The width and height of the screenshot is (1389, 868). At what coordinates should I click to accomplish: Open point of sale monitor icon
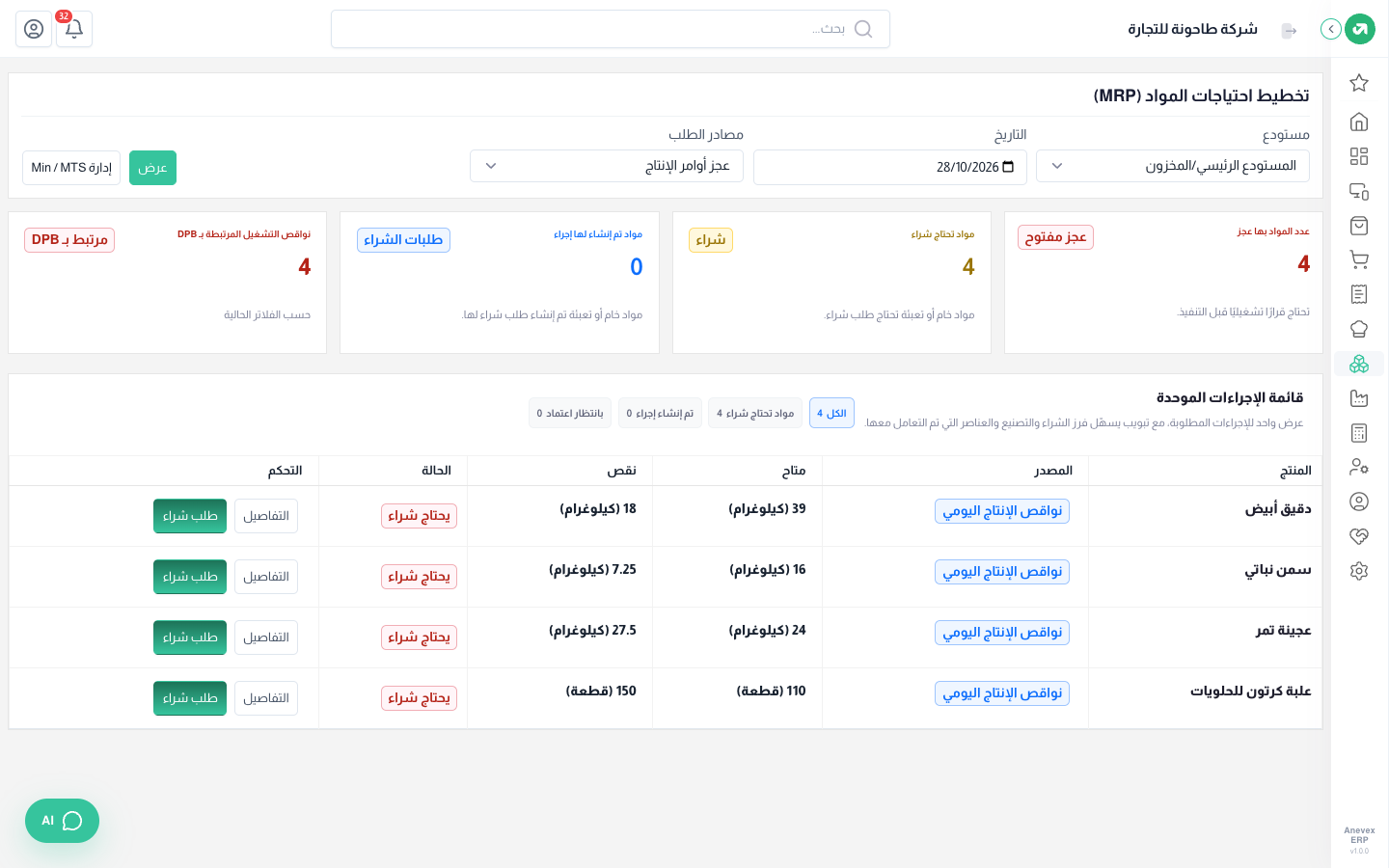[x=1359, y=191]
